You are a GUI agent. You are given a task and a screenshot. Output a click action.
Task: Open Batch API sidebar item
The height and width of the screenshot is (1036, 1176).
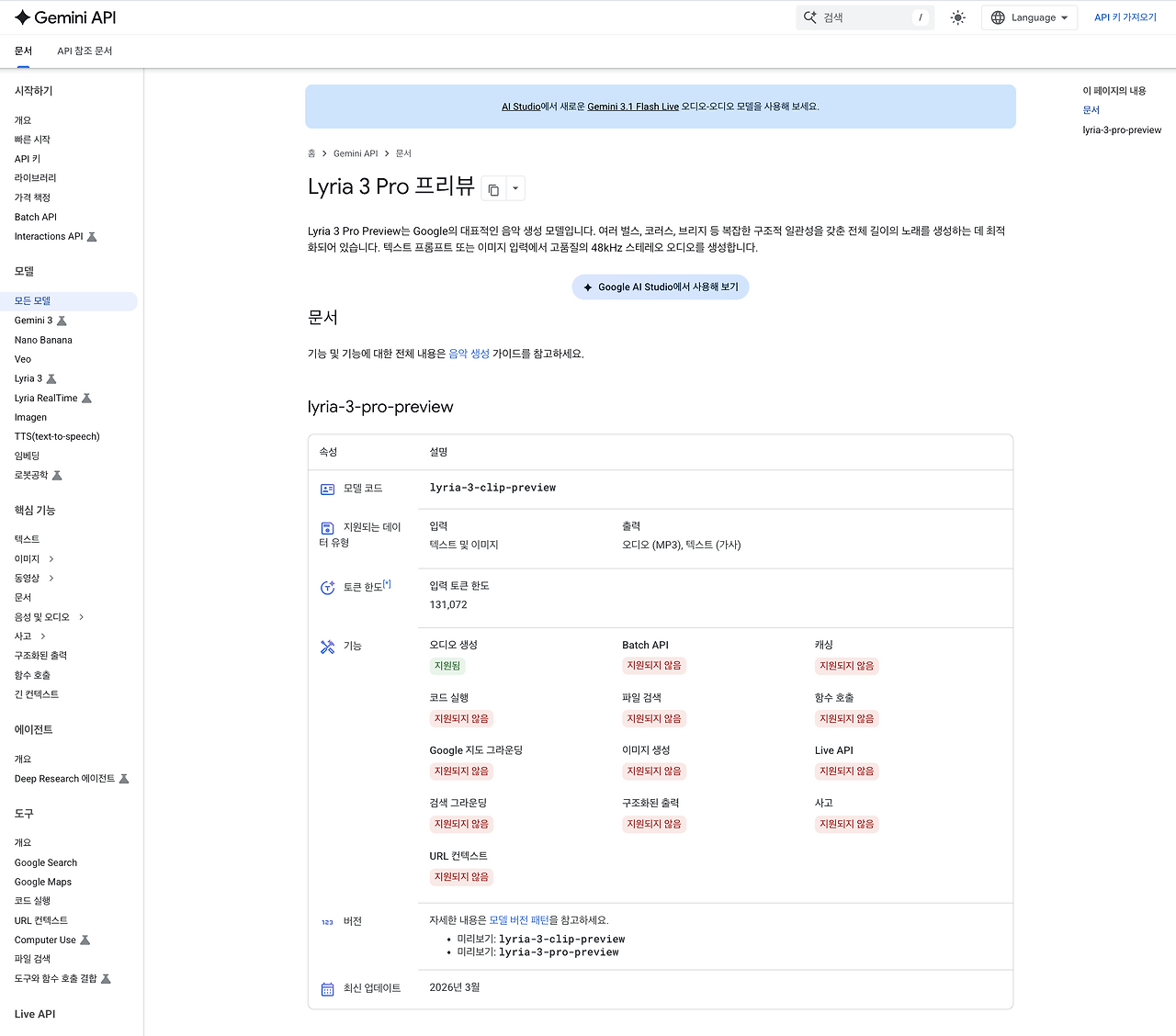[36, 217]
